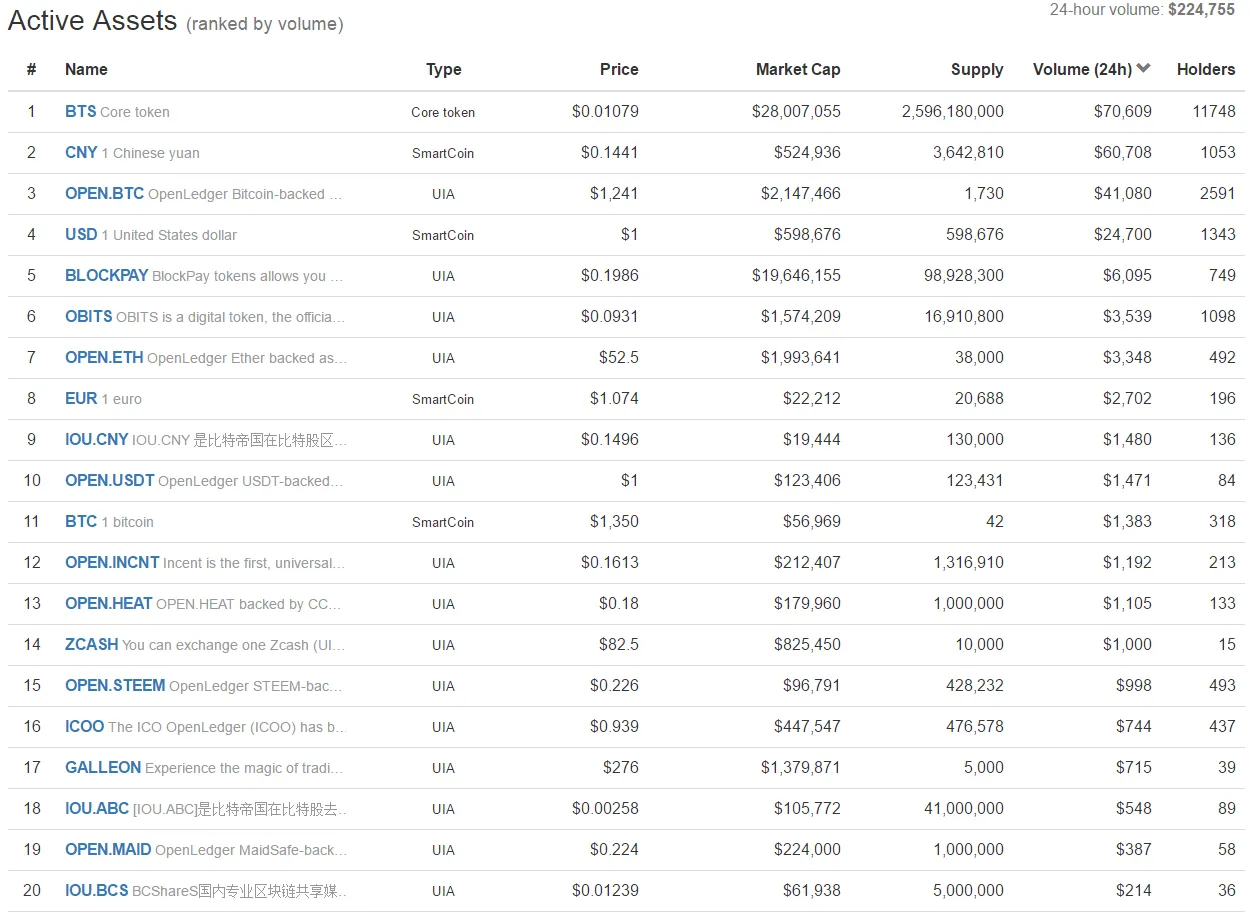Sort table by the # rank header
This screenshot has width=1257, height=915.
coord(32,70)
